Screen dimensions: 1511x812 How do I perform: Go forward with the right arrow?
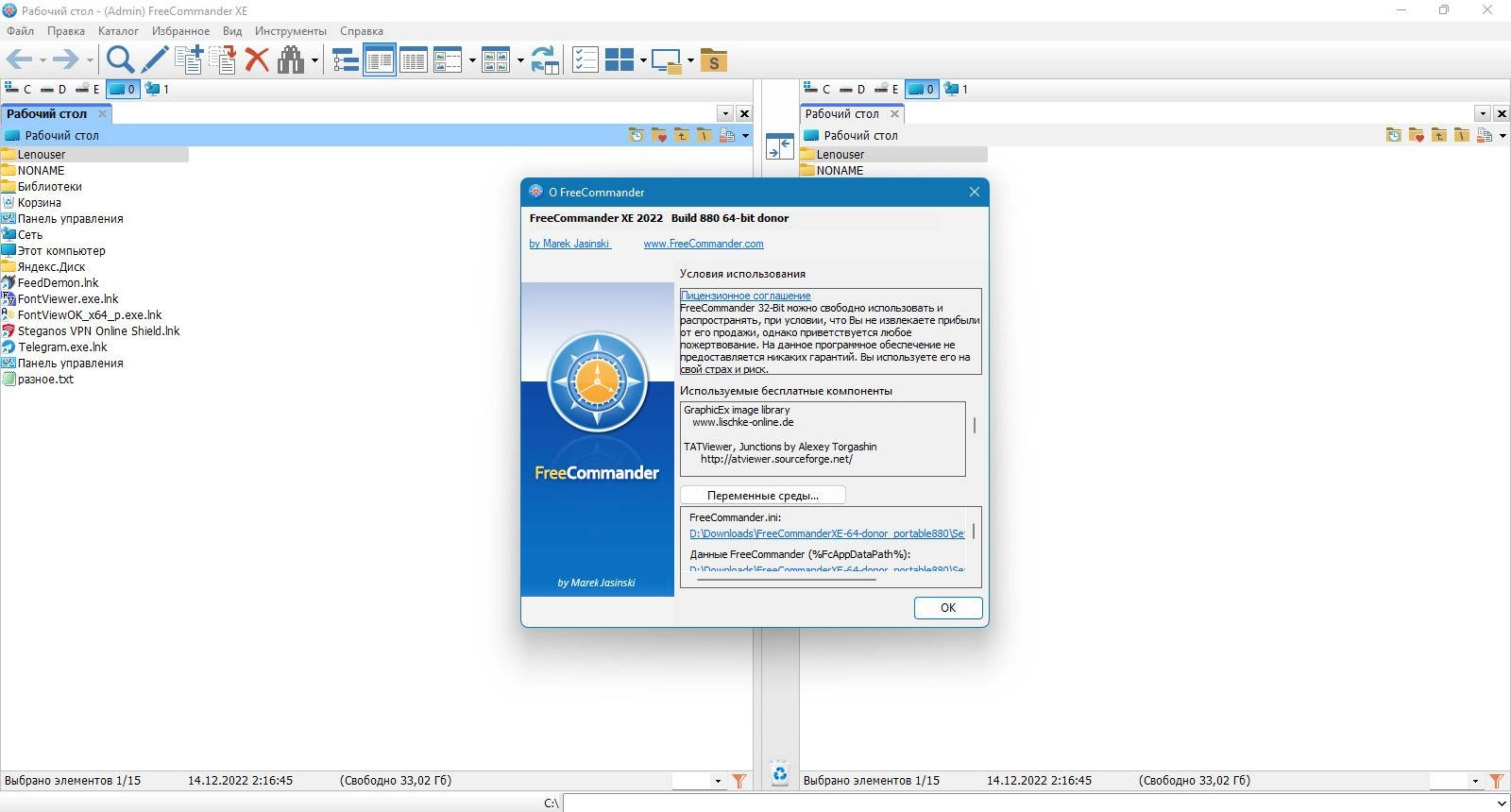pos(65,60)
